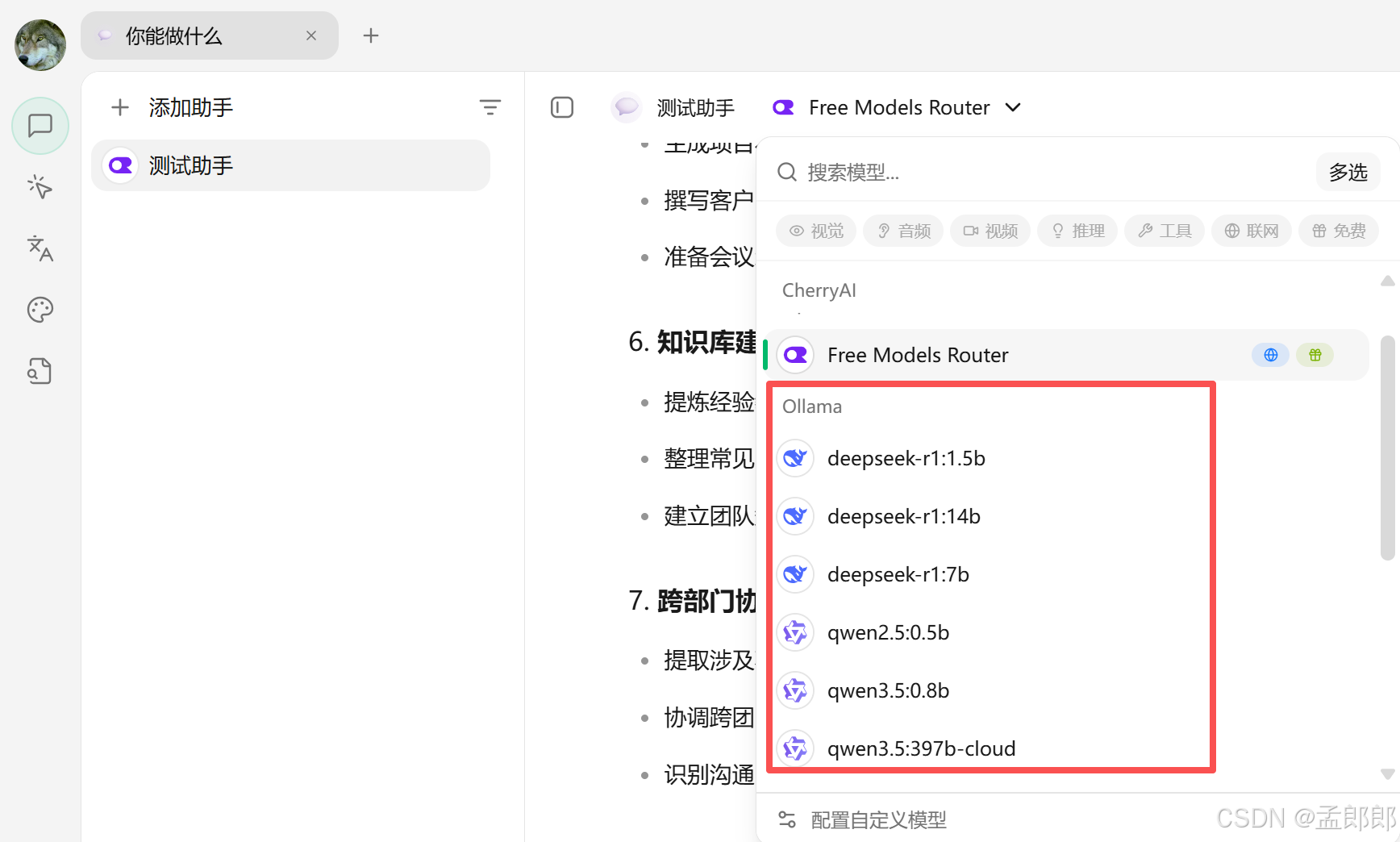The width and height of the screenshot is (1400, 842).
Task: Expand the Free Models Router dropdown chevron
Action: [x=1014, y=107]
